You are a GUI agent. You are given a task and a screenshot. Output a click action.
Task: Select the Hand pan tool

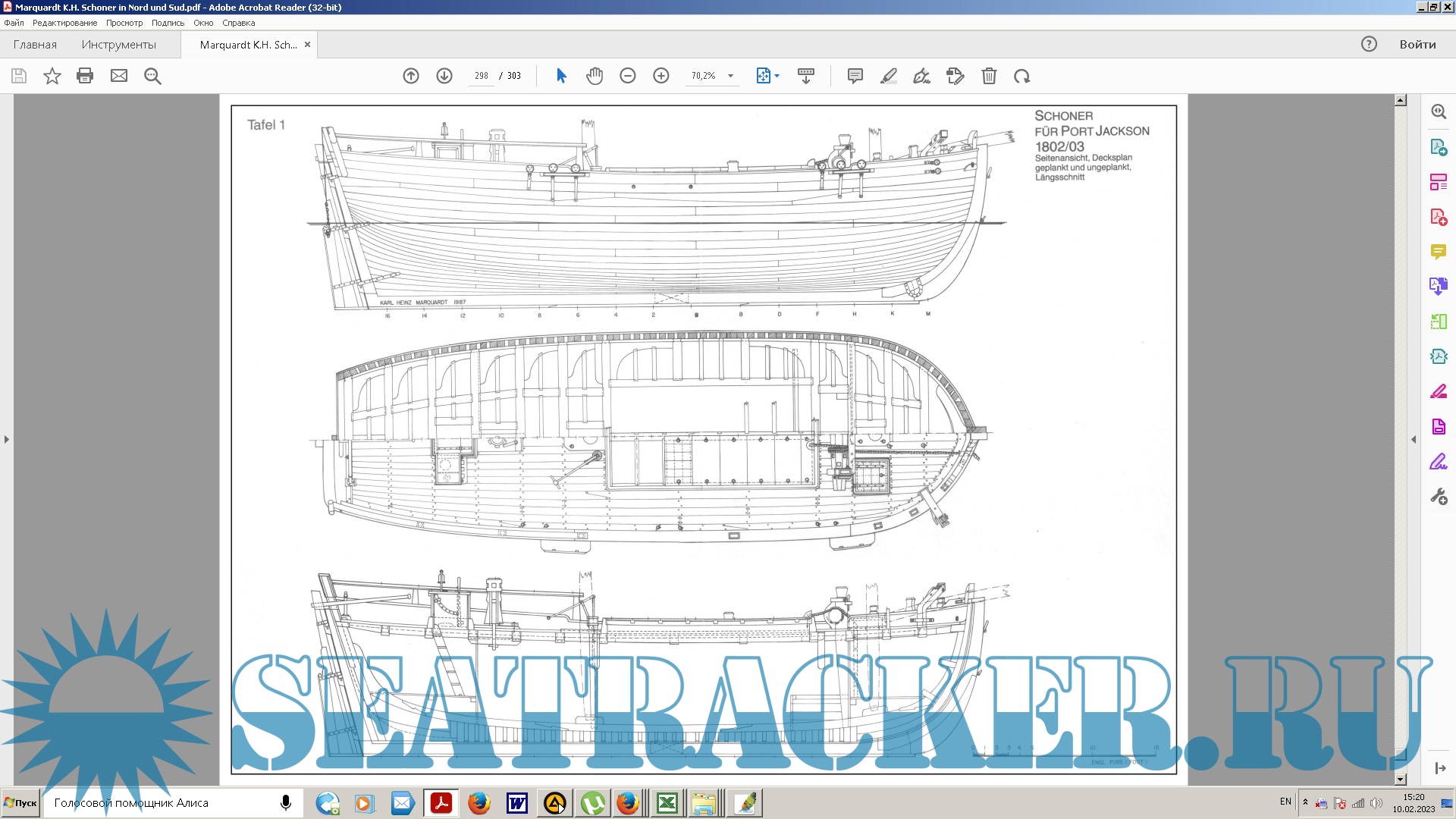tap(595, 76)
